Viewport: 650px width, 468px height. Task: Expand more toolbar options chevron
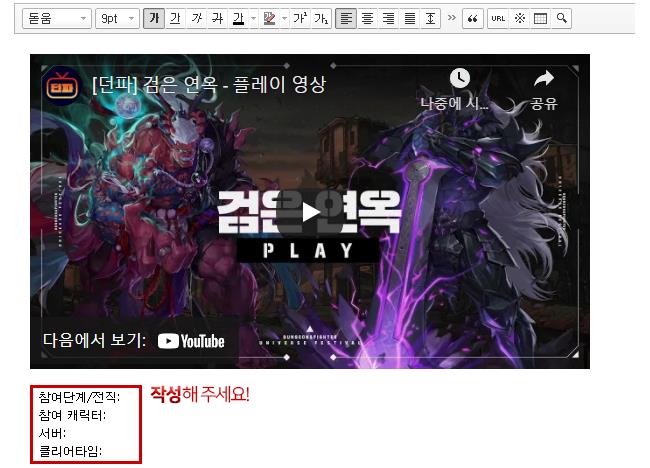tap(452, 18)
